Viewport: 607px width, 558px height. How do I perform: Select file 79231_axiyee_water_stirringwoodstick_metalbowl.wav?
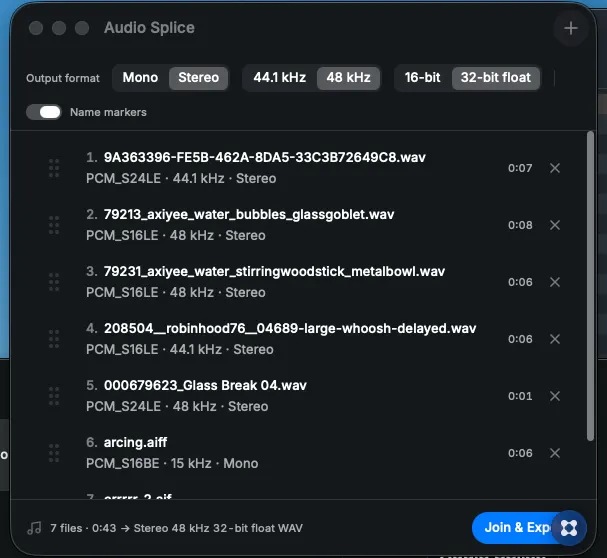274,271
